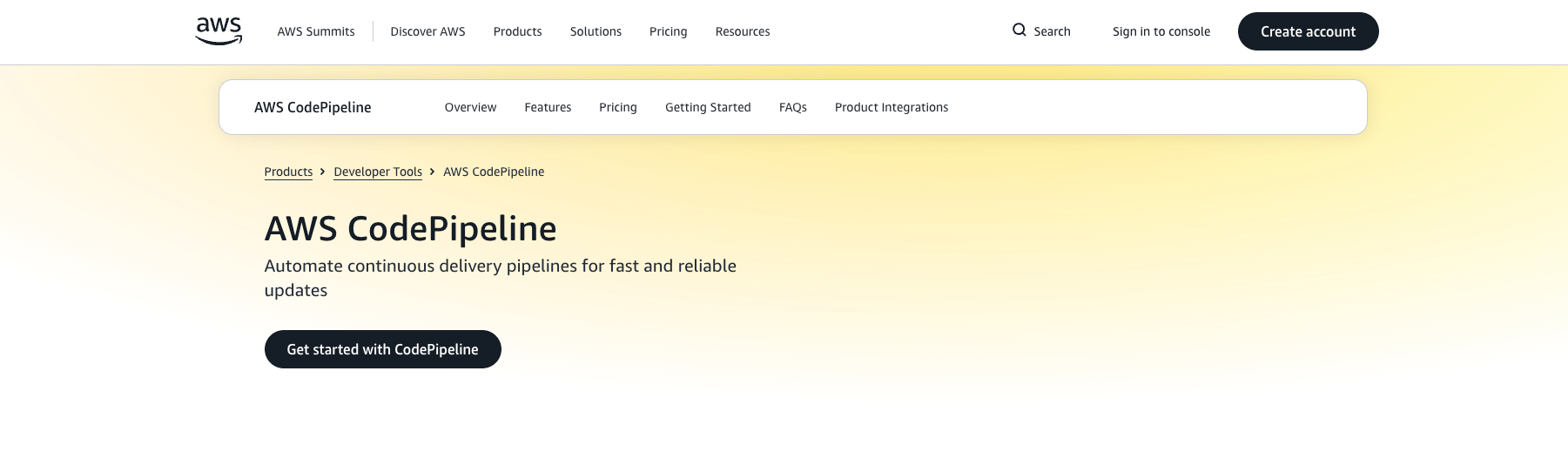Click the Developer Tools breadcrumb link
This screenshot has width=1568, height=452.
(378, 172)
